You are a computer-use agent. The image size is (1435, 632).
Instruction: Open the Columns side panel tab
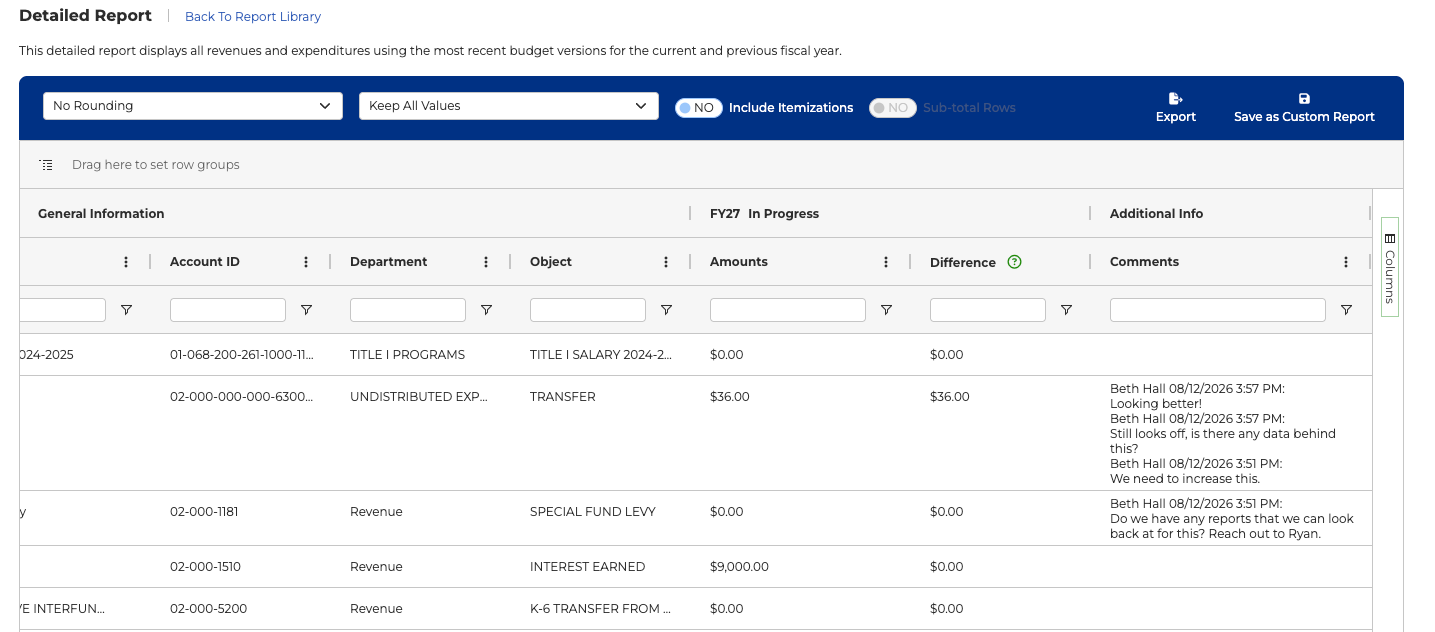pyautogui.click(x=1389, y=267)
